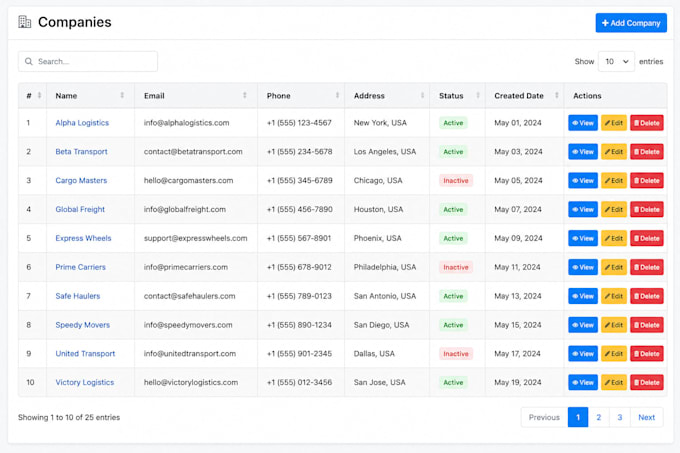Open the Show entries count dropdown

click(x=616, y=62)
